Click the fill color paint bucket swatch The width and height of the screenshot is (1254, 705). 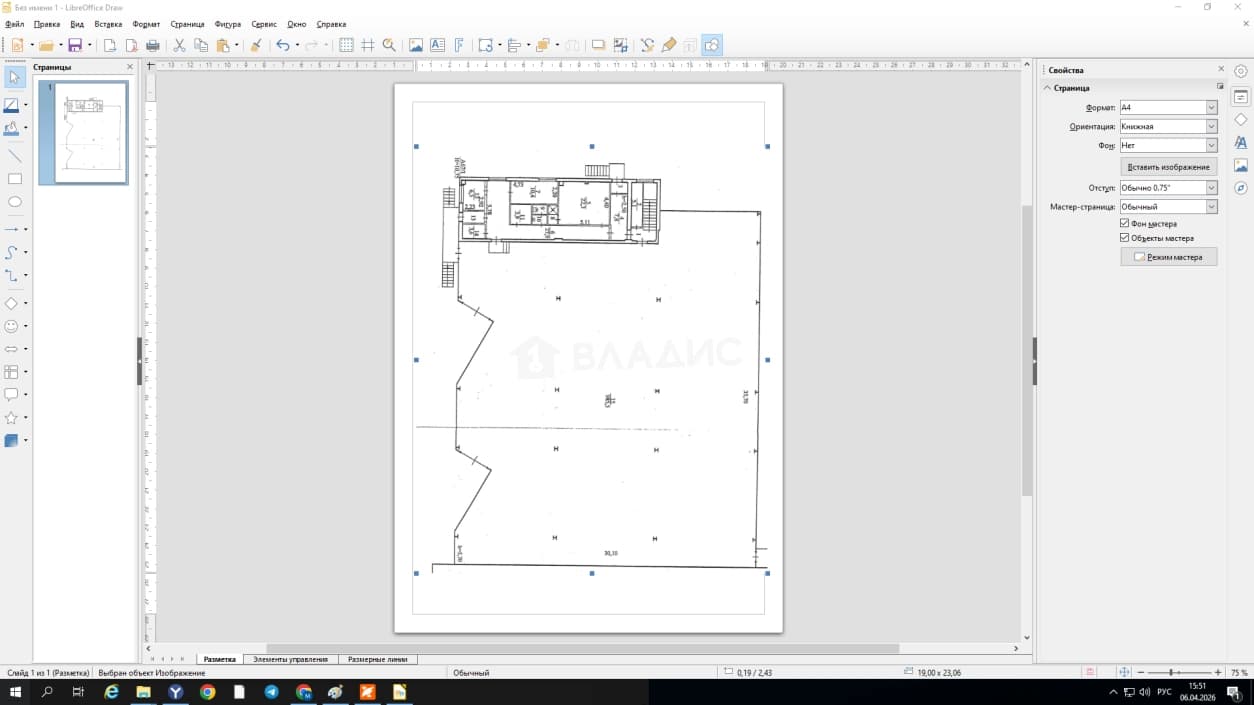point(12,128)
